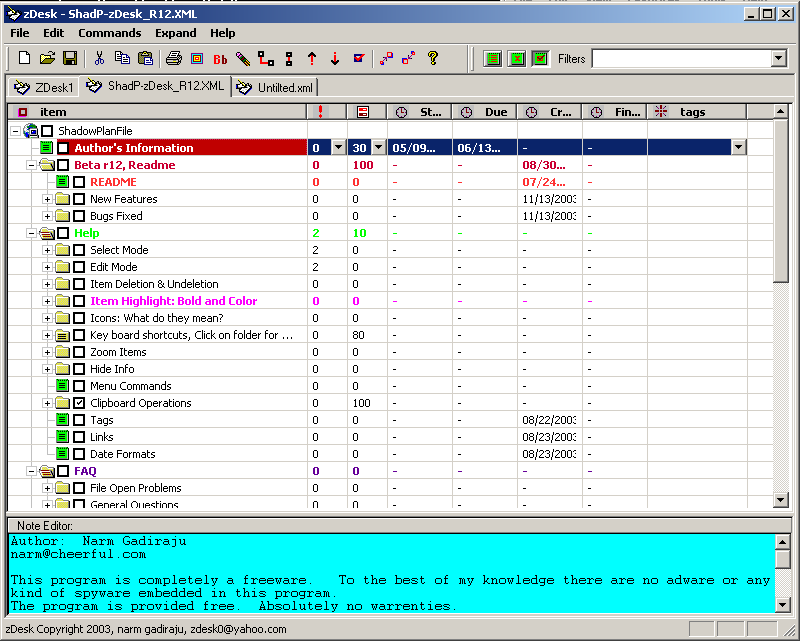Expand the Bugs Fixed folder

[x=47, y=216]
